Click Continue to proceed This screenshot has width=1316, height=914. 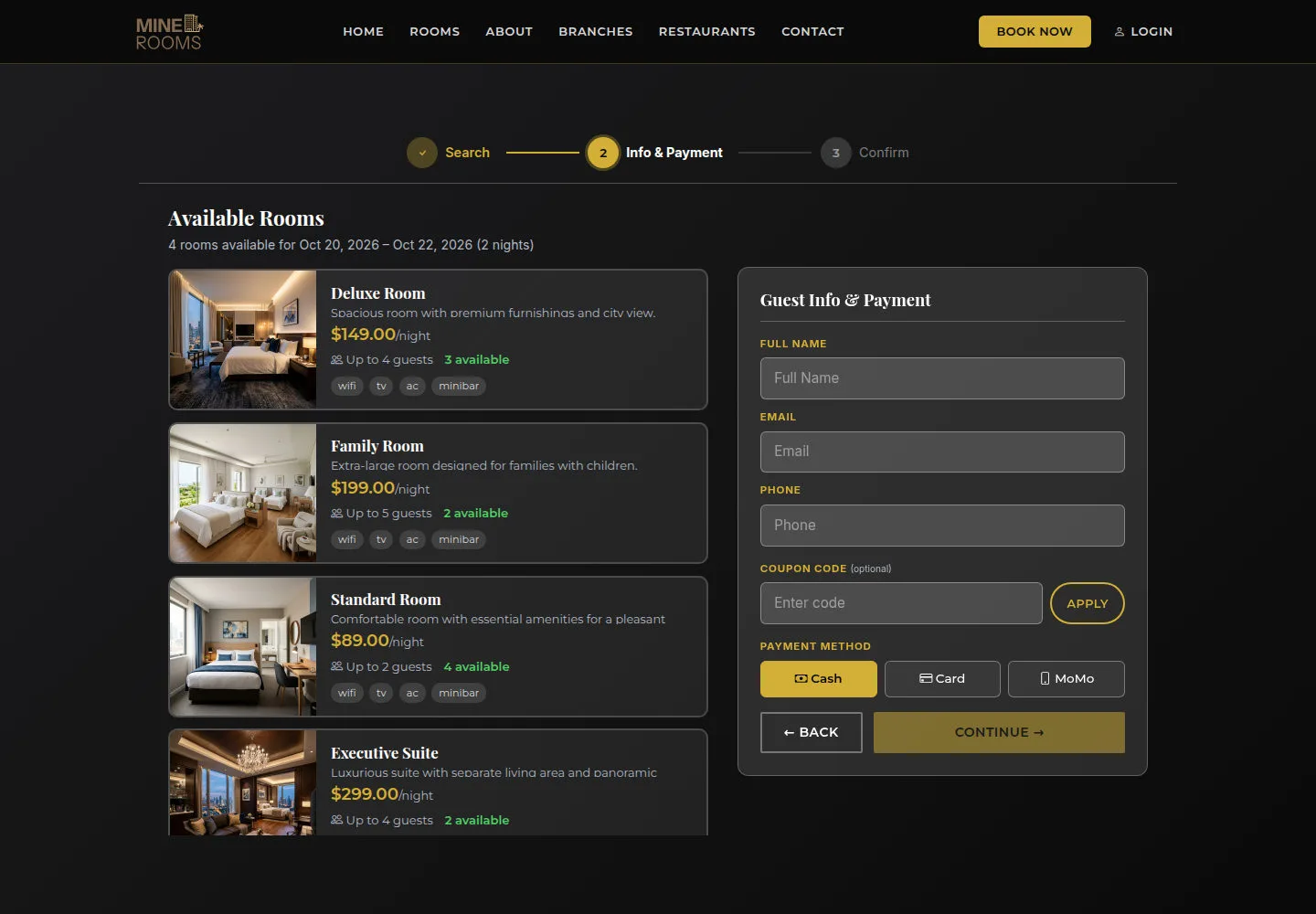(x=999, y=733)
